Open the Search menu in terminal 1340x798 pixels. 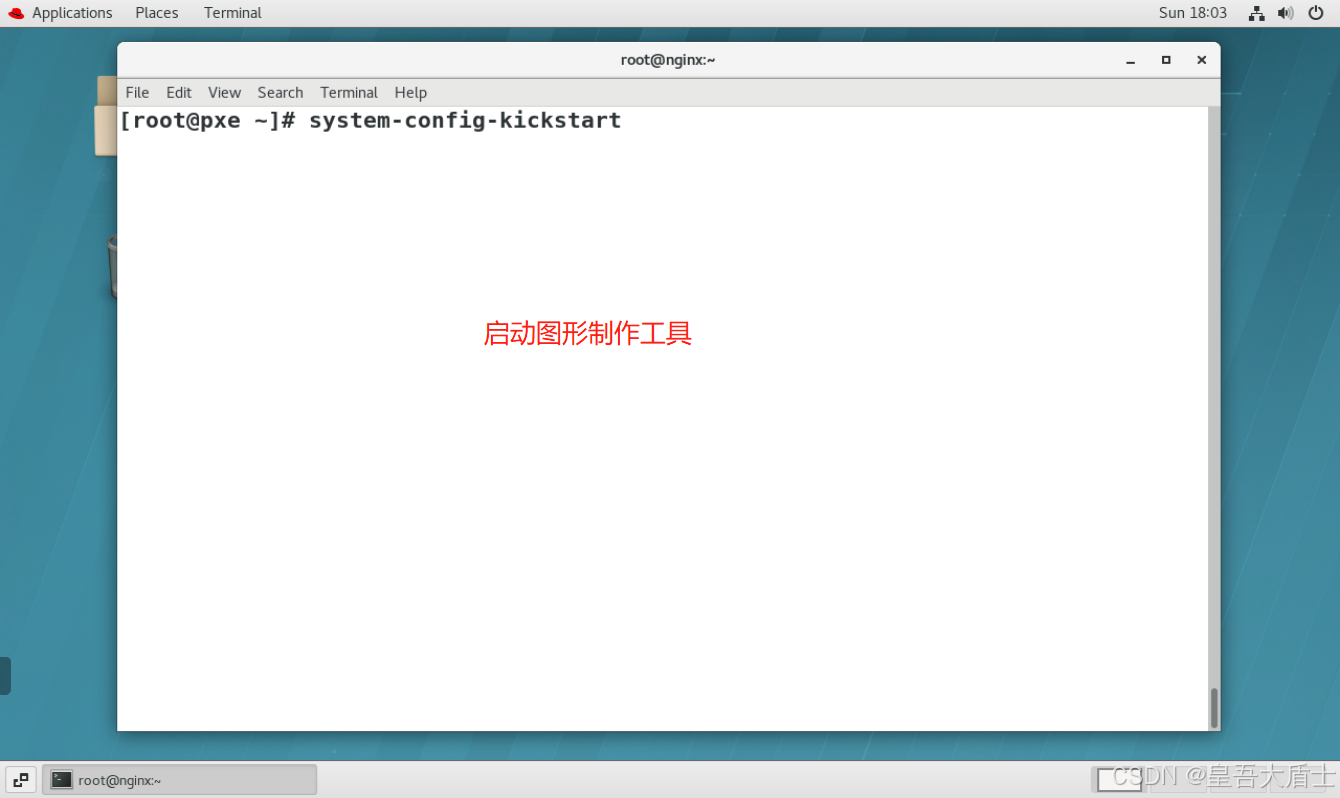coord(280,92)
